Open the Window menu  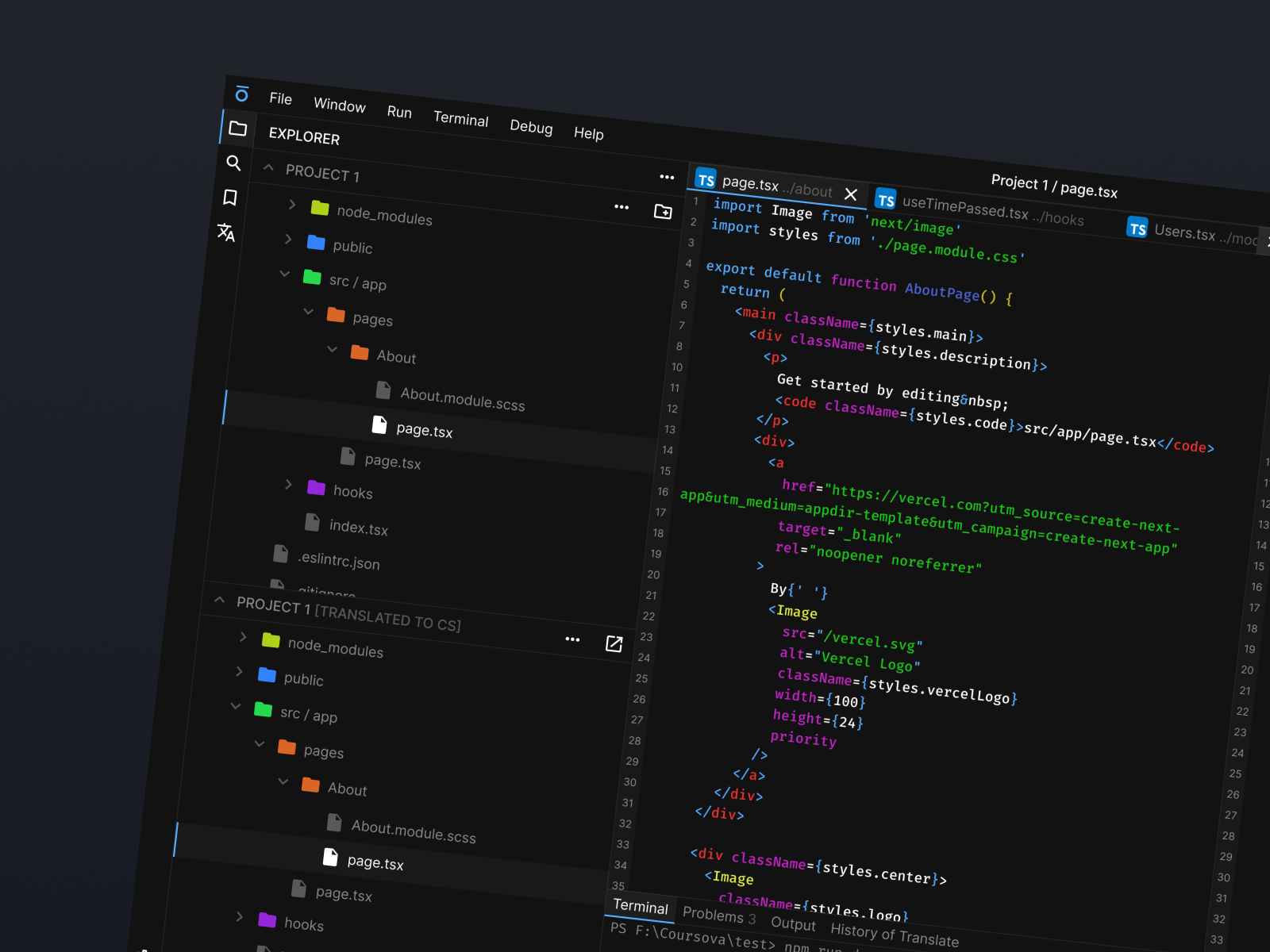point(340,105)
